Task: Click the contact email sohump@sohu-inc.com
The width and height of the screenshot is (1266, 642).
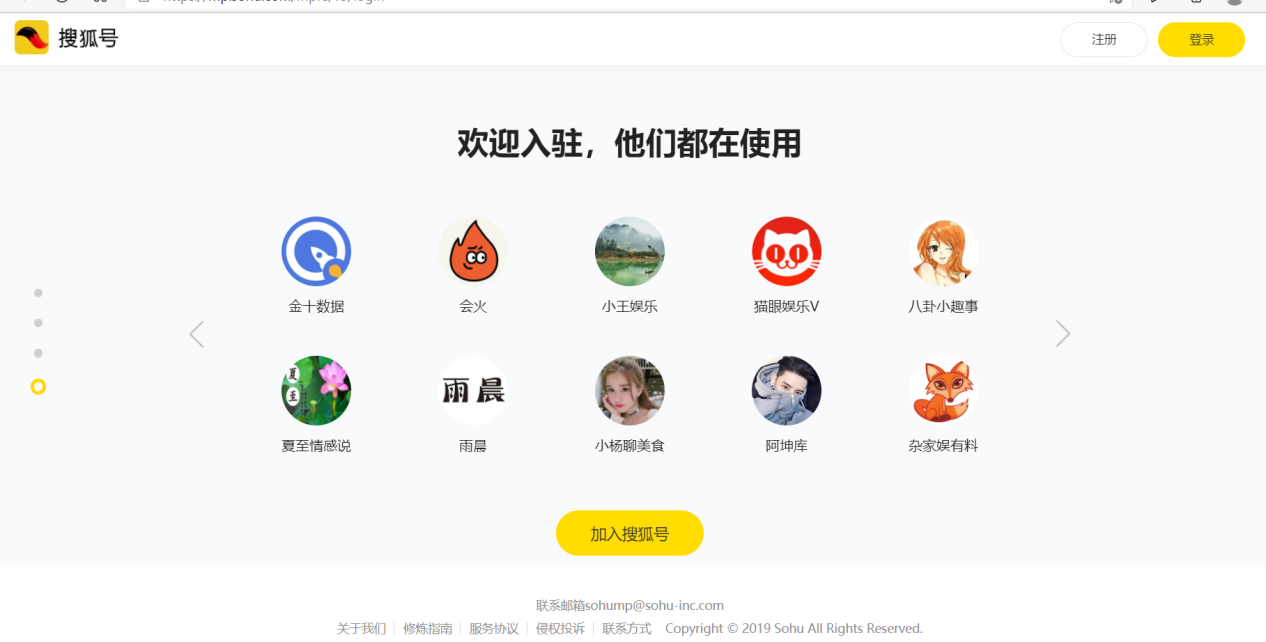Action: coord(655,605)
